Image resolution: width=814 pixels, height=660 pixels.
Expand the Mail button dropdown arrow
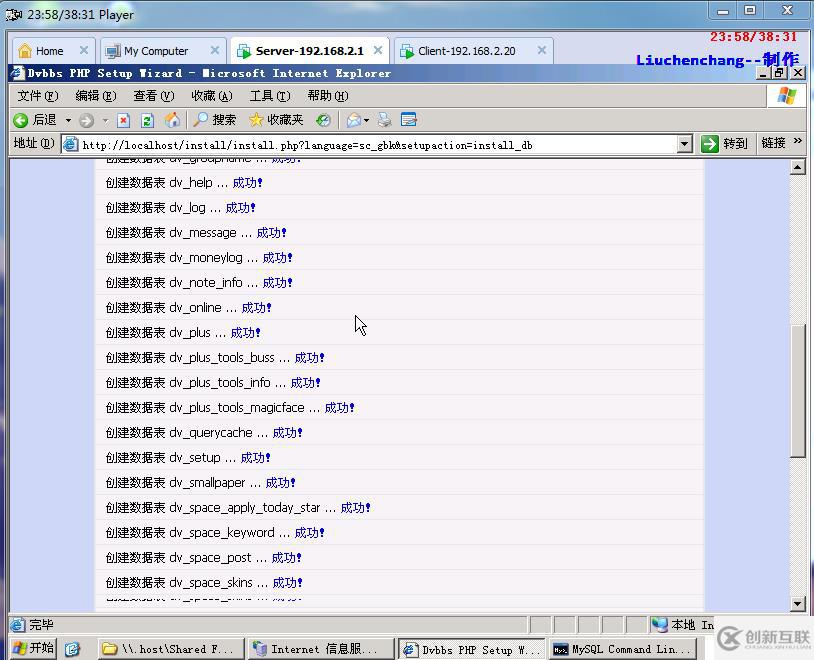pos(367,120)
